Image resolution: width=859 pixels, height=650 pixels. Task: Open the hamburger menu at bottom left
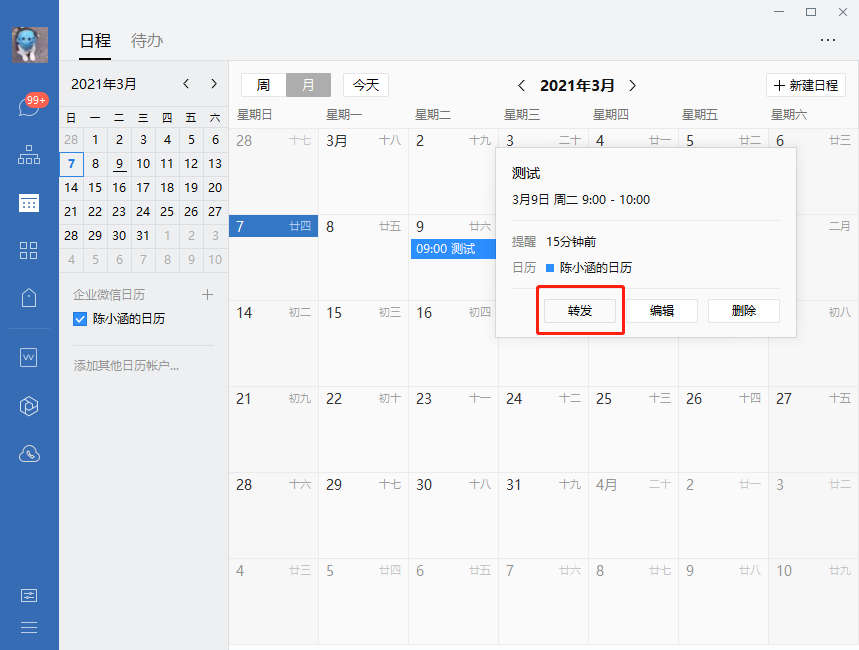pyautogui.click(x=29, y=627)
